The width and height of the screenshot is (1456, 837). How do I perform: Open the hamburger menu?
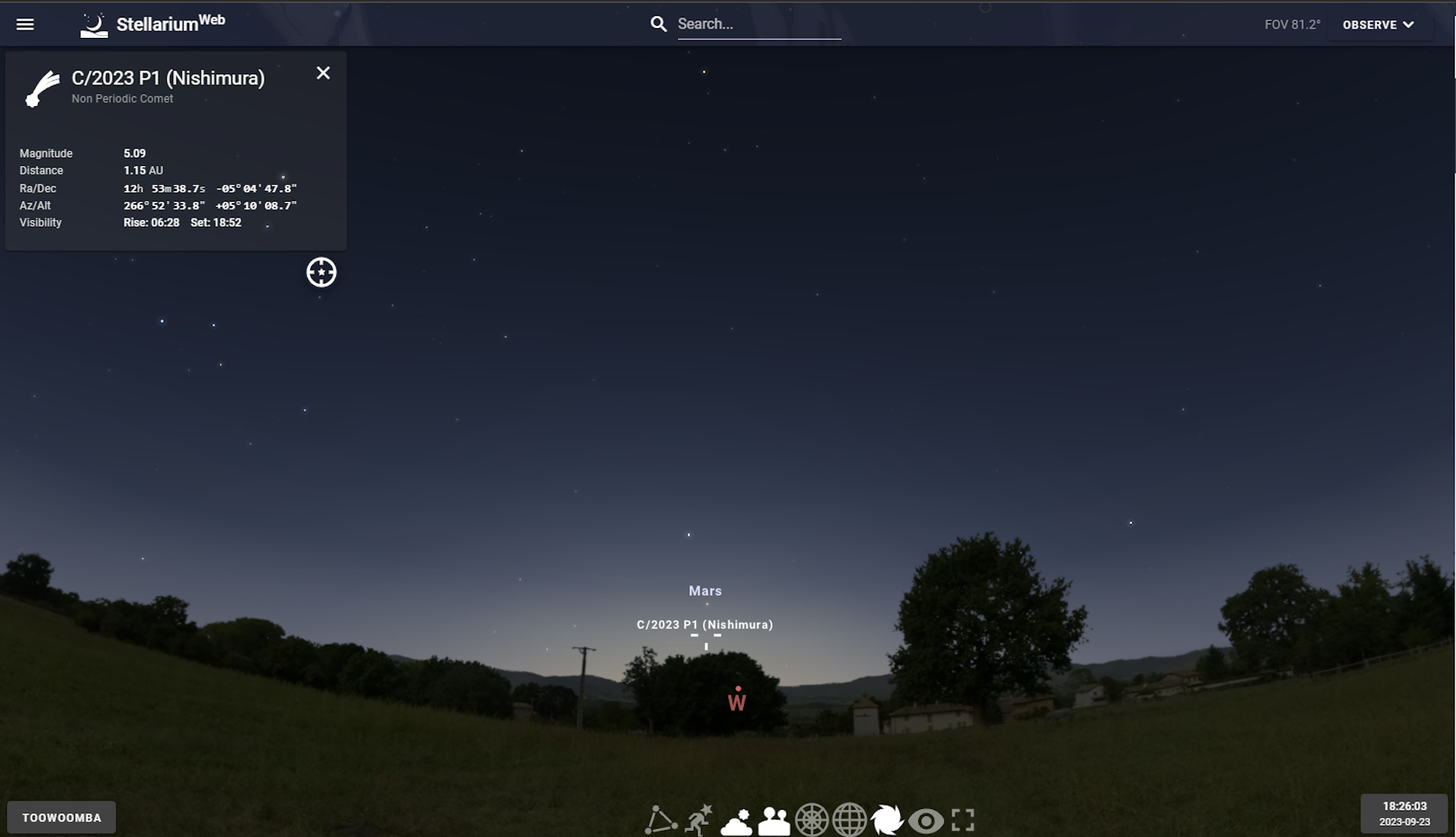pyautogui.click(x=25, y=24)
